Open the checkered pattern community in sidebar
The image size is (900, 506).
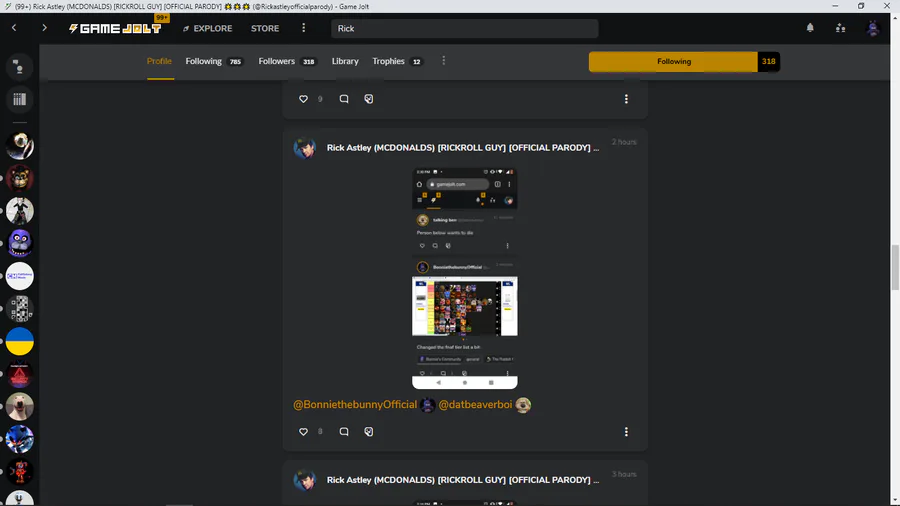click(20, 309)
